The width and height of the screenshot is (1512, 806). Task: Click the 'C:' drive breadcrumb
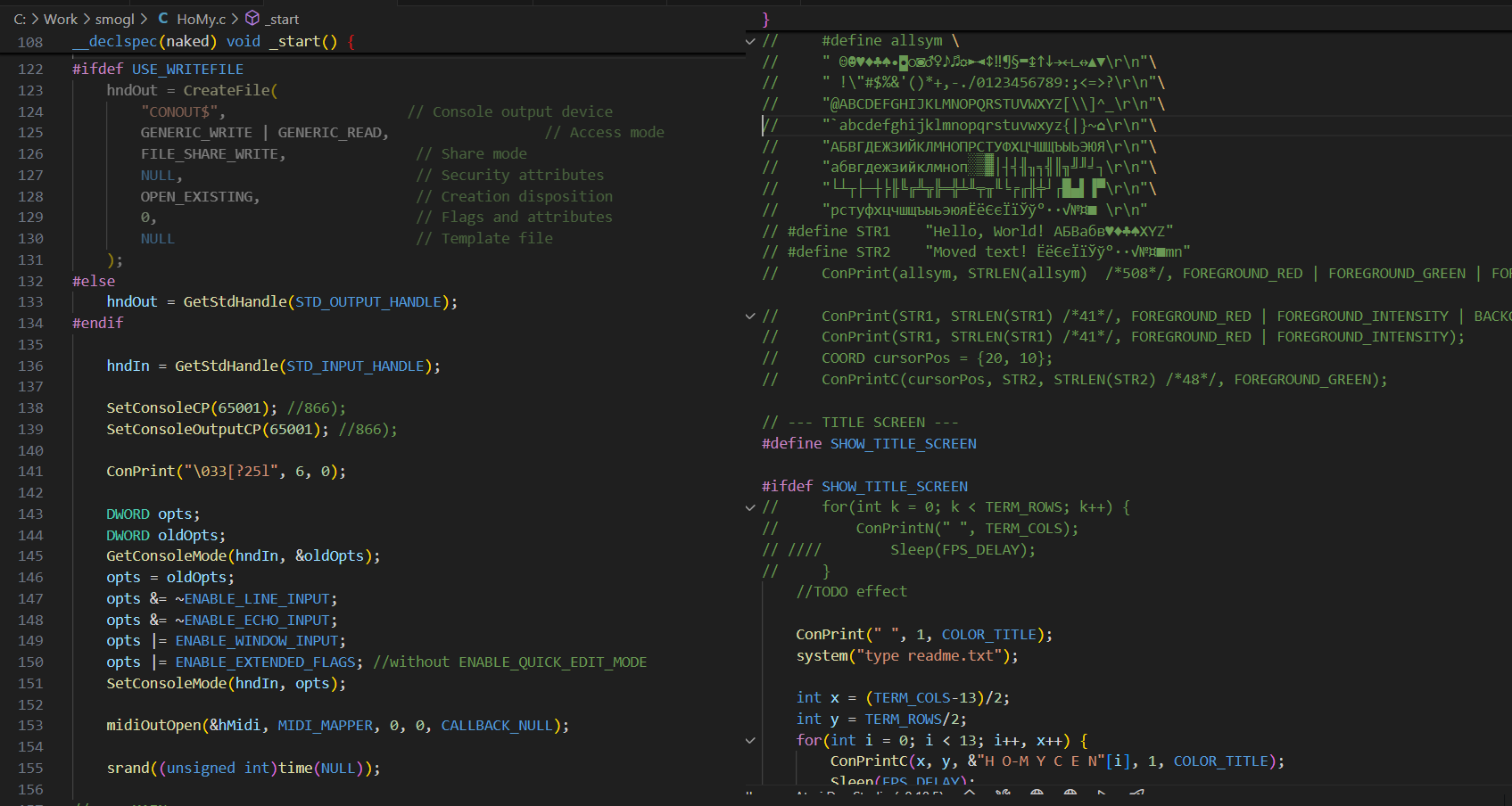(20, 19)
